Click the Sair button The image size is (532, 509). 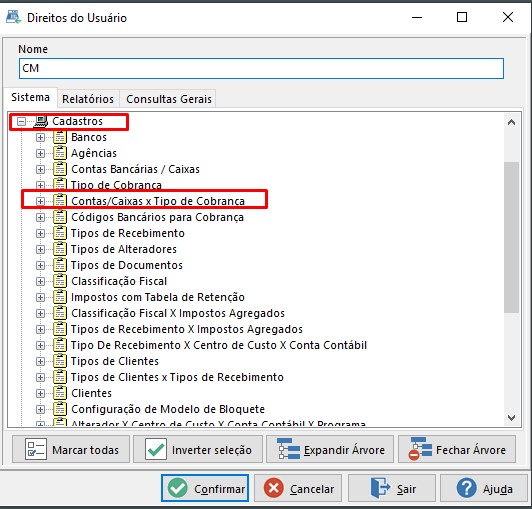392,488
